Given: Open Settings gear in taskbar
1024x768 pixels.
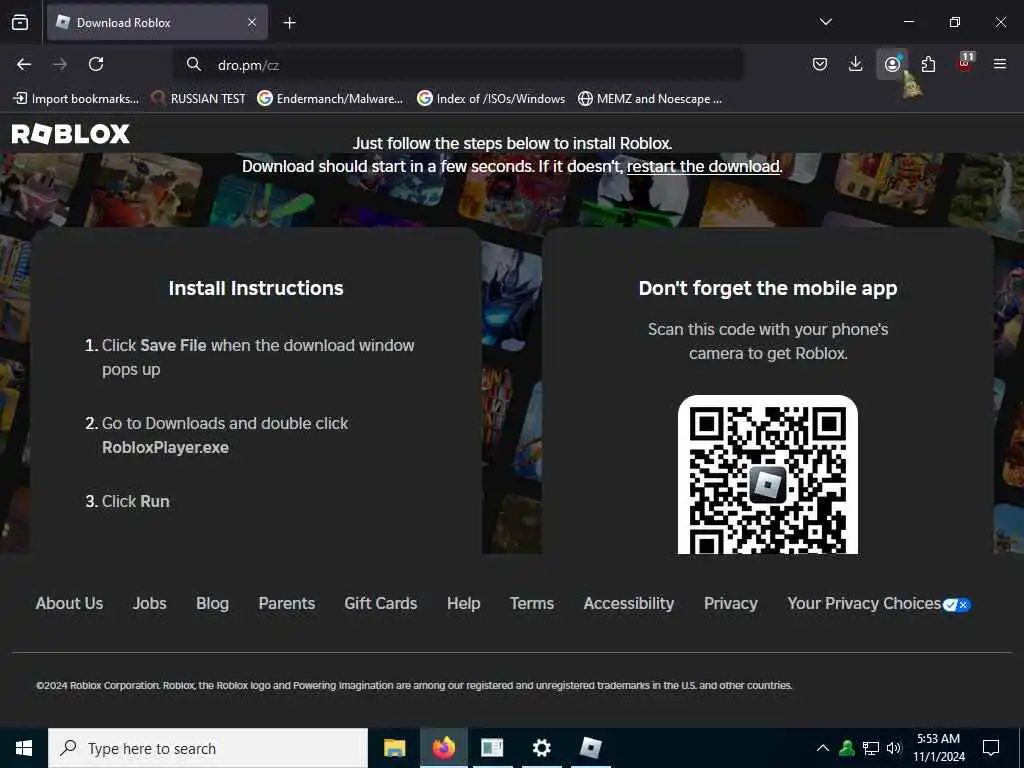Looking at the screenshot, I should [541, 748].
